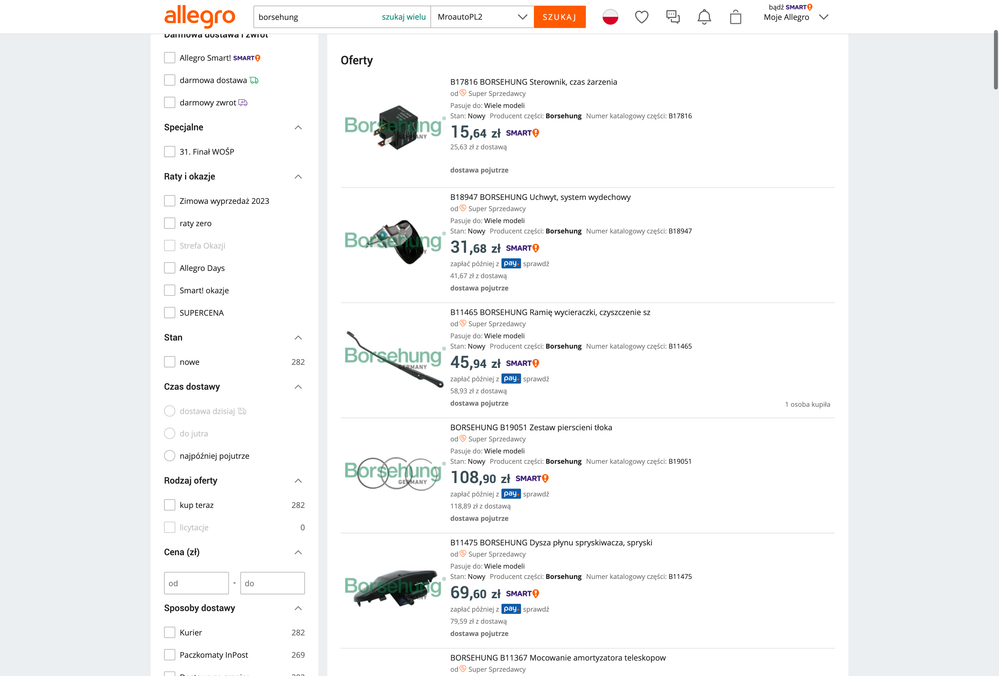Click Super Sprzedawcy badge icon for B11465 offer
The width and height of the screenshot is (999, 676).
click(x=463, y=324)
